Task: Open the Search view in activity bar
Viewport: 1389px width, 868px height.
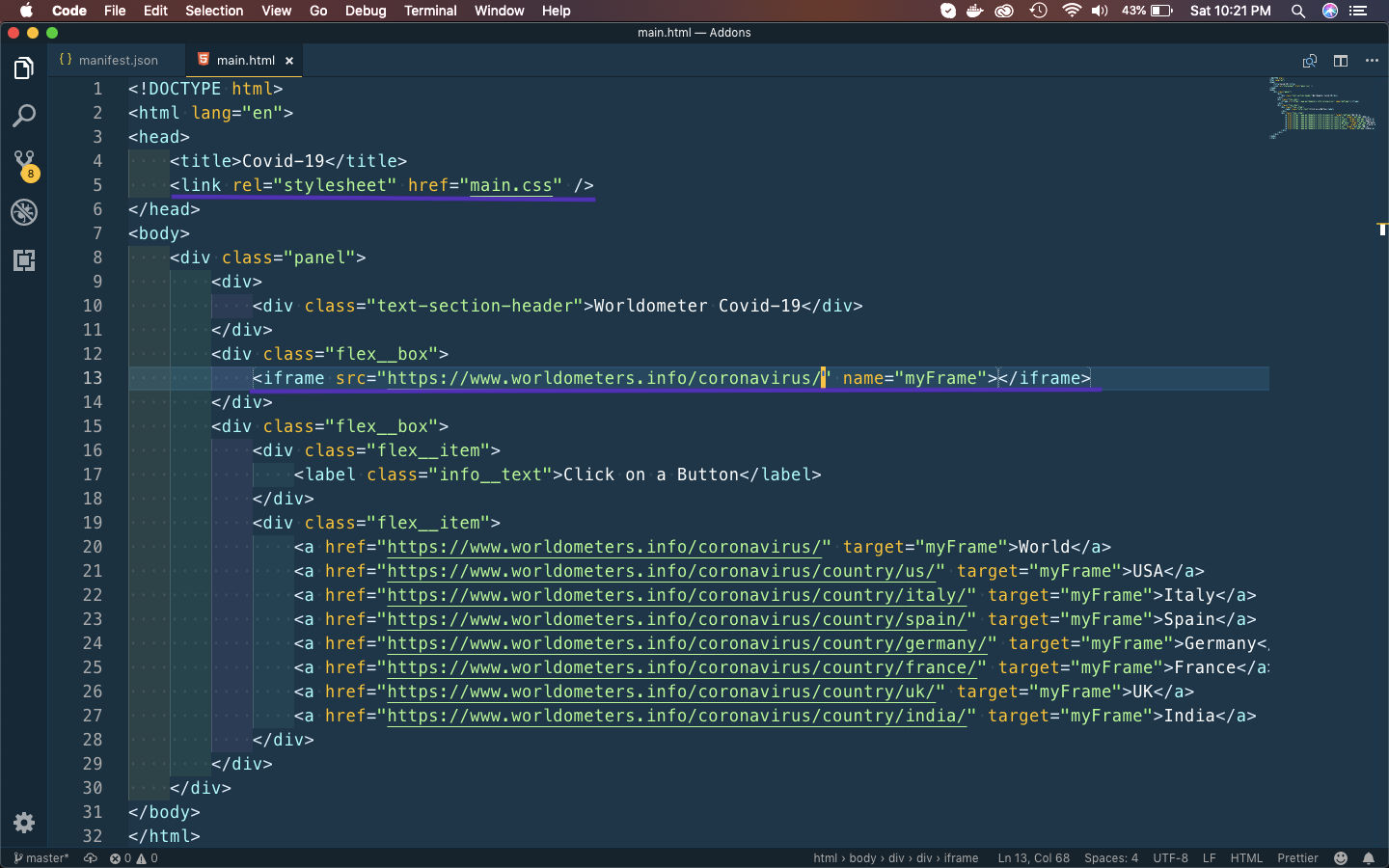Action: click(x=24, y=117)
